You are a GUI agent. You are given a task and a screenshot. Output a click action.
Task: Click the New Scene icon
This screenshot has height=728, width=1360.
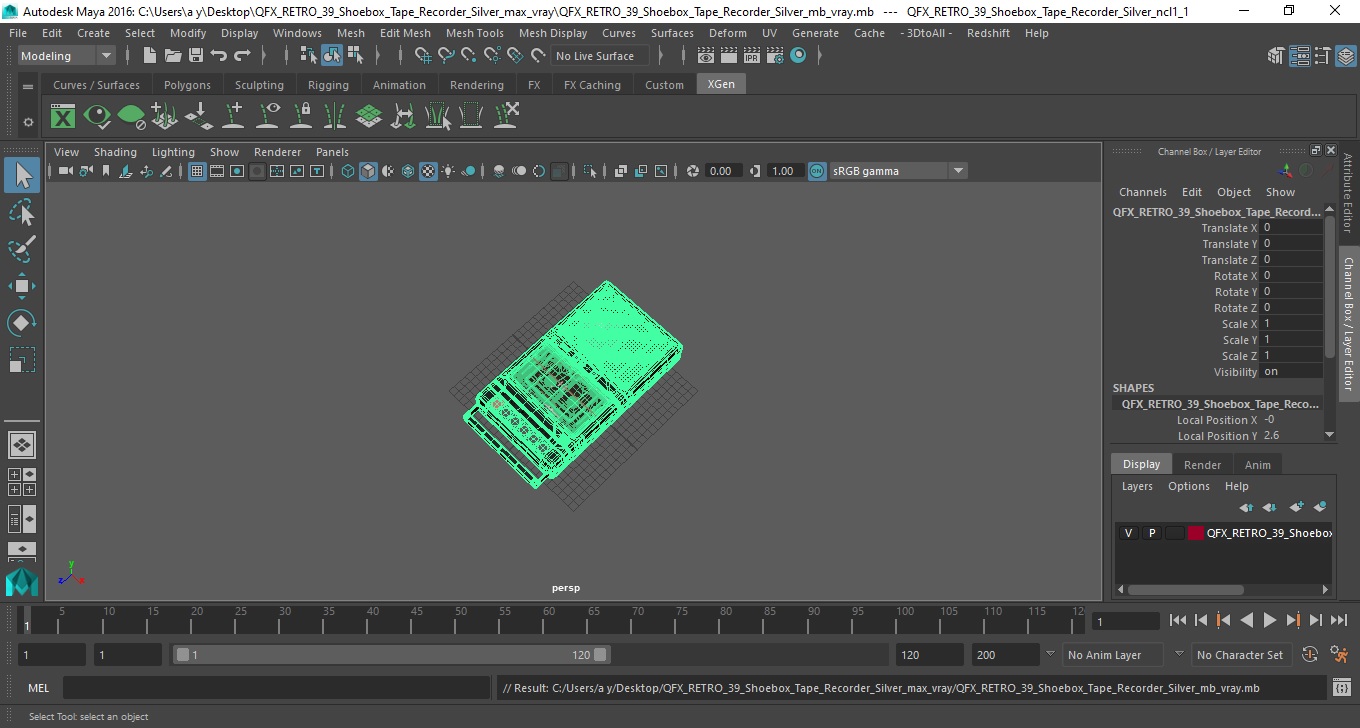pos(150,56)
